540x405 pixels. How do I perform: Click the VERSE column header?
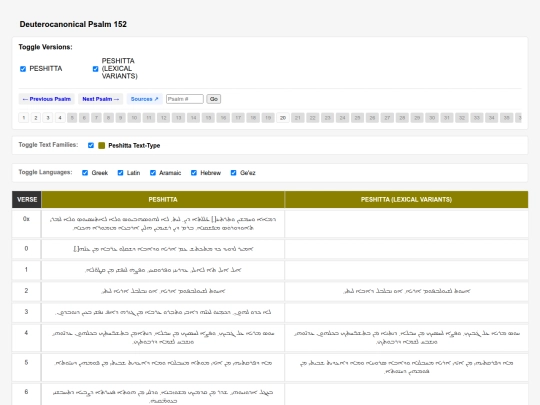(x=27, y=200)
